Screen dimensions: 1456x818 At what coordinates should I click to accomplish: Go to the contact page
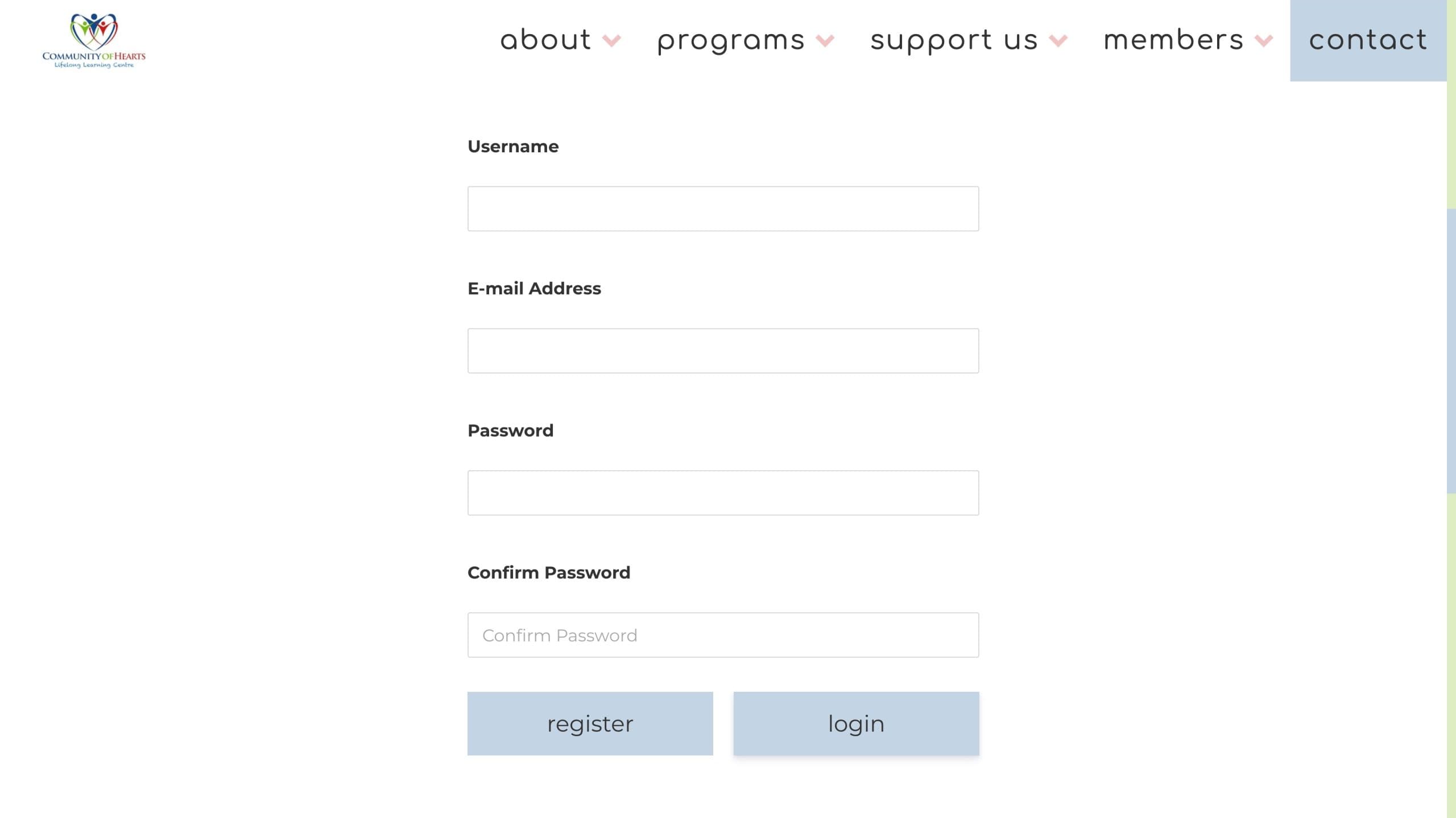(x=1368, y=40)
